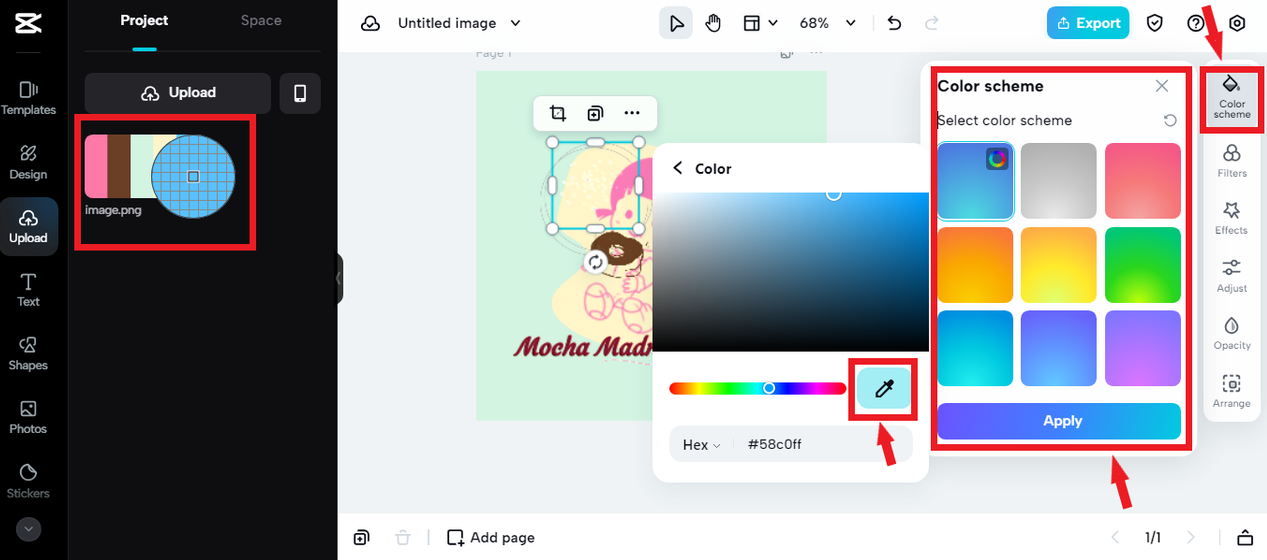Click the cloud save status icon

[371, 23]
